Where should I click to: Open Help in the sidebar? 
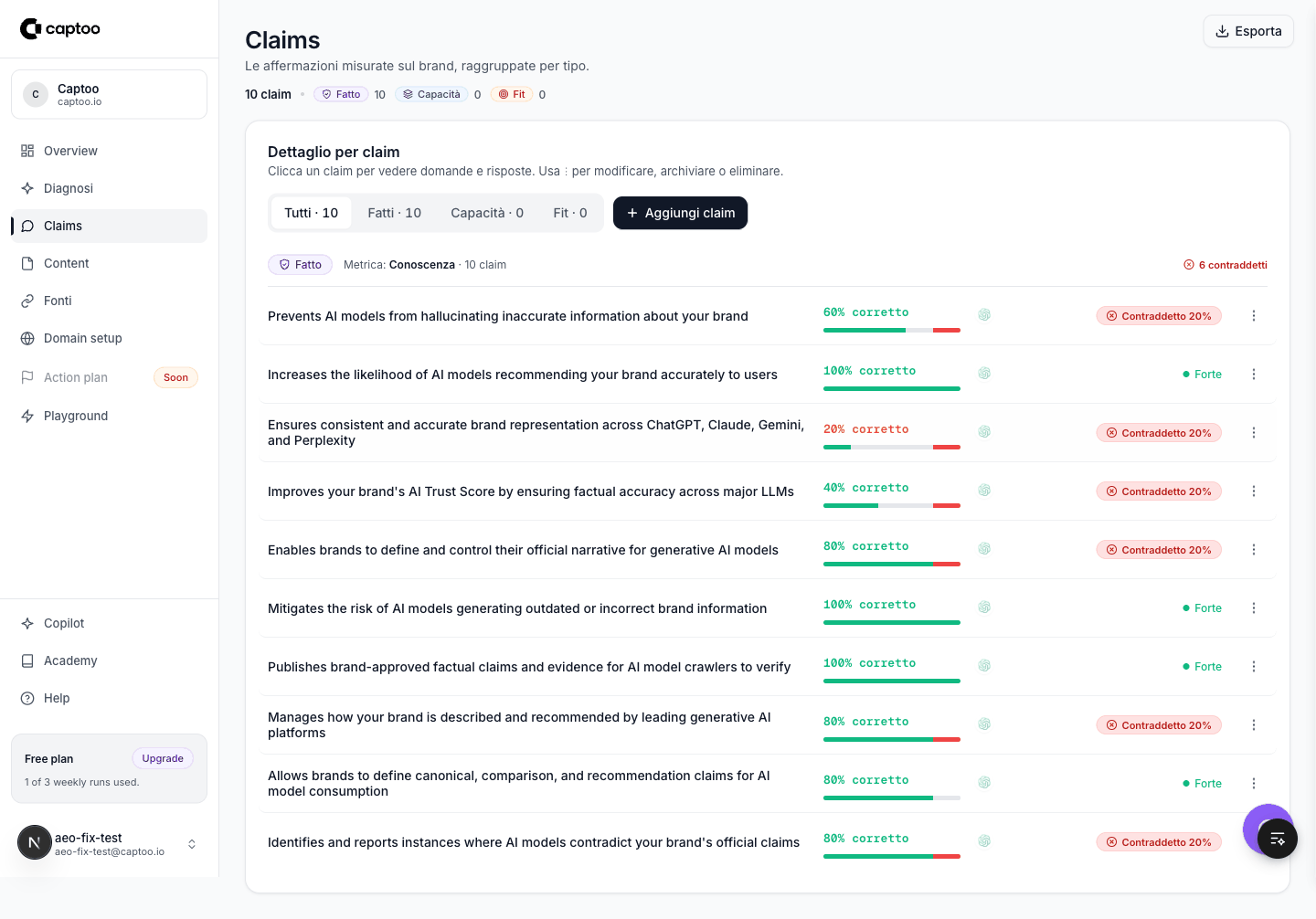coord(109,698)
